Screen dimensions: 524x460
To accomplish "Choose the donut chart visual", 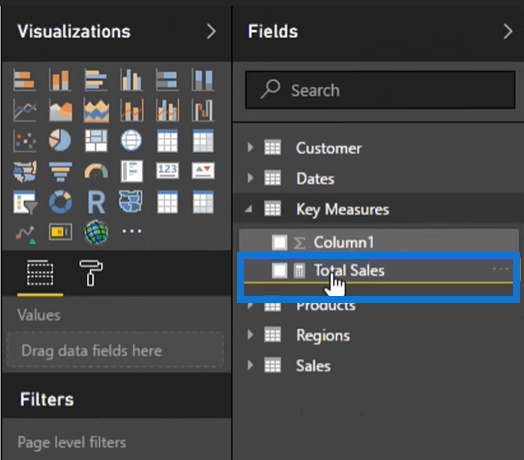I will point(60,202).
